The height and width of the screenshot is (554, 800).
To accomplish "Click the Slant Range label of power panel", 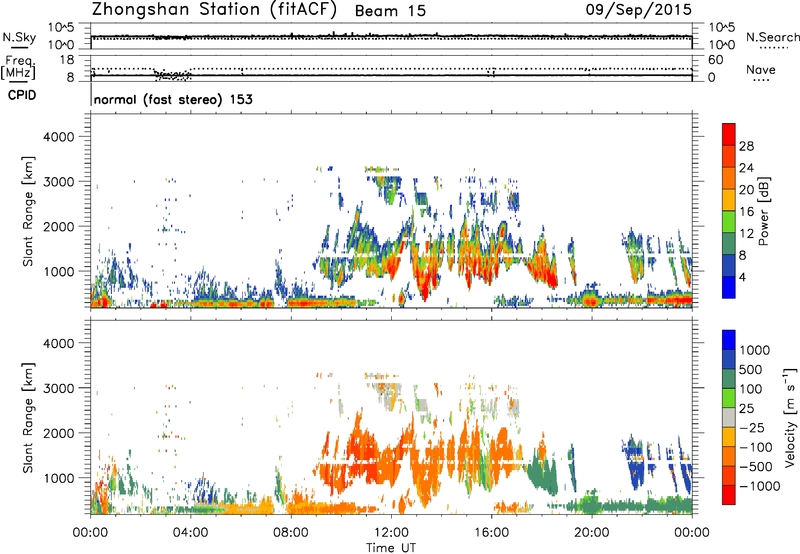I will click(x=28, y=211).
